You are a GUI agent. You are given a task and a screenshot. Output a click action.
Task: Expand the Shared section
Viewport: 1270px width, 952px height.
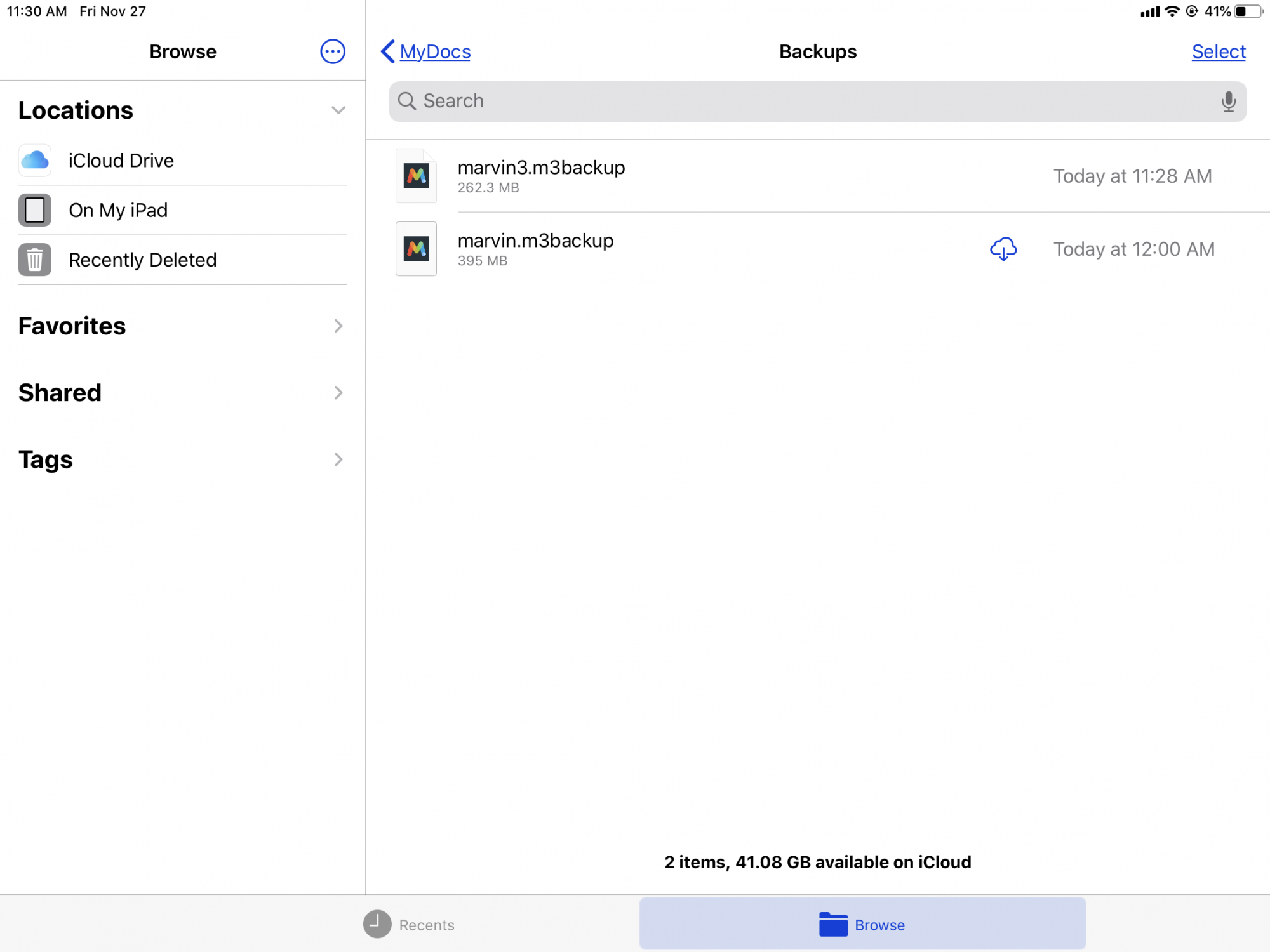tap(338, 393)
